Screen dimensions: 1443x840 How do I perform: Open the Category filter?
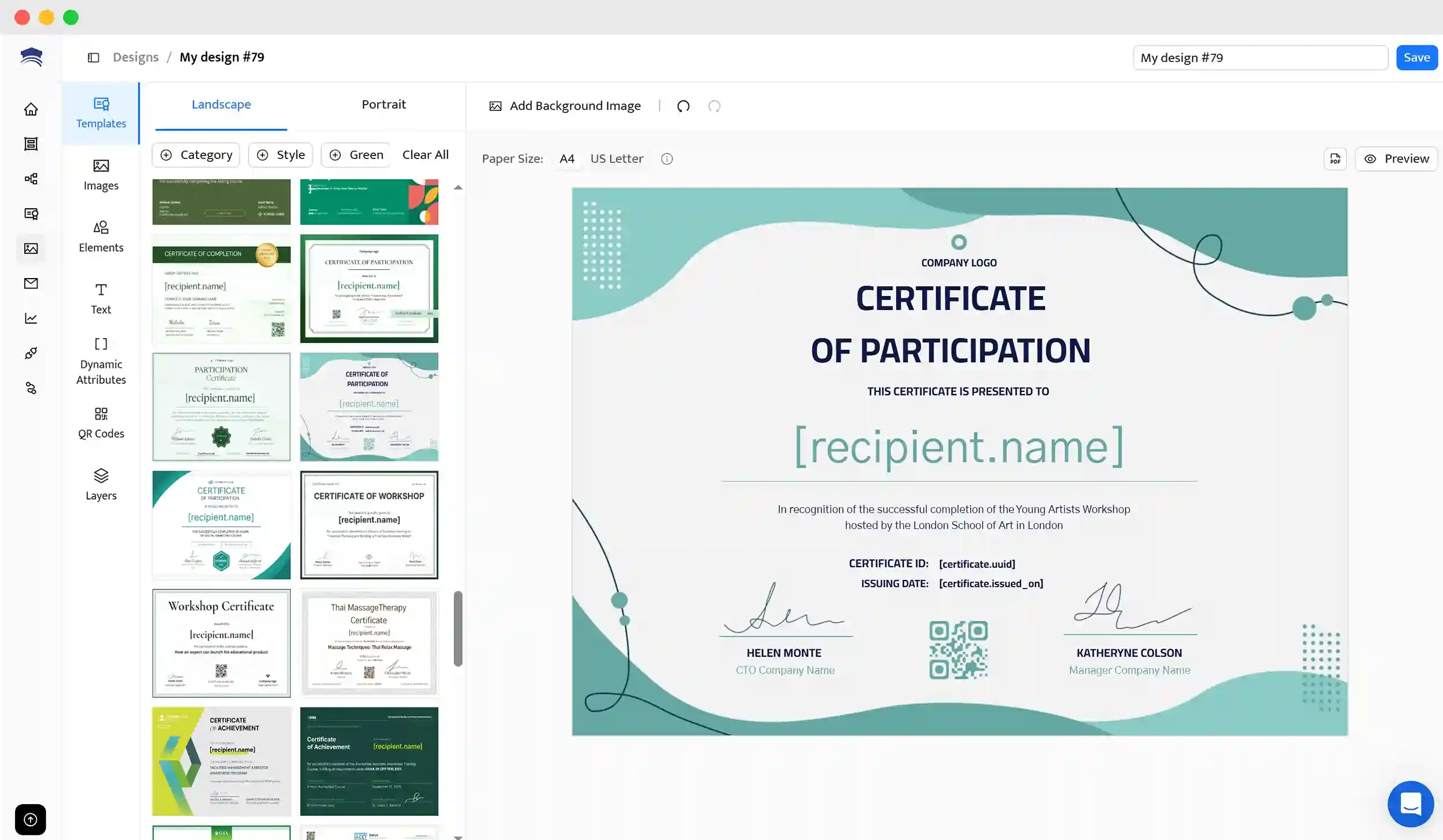[196, 154]
